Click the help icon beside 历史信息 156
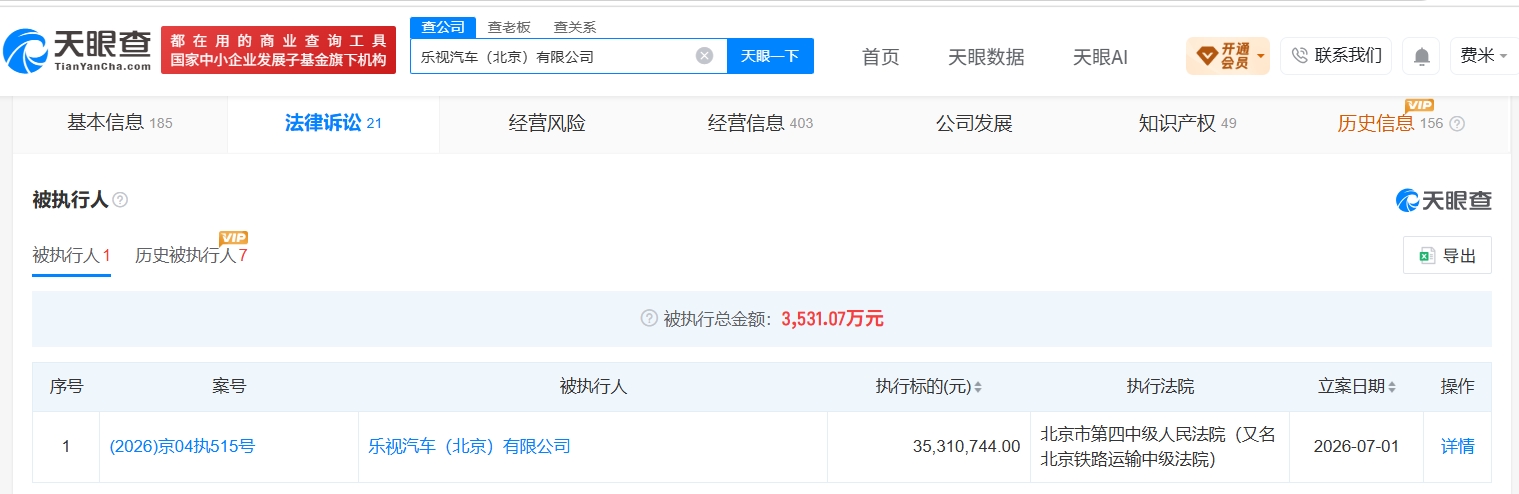 point(1457,124)
